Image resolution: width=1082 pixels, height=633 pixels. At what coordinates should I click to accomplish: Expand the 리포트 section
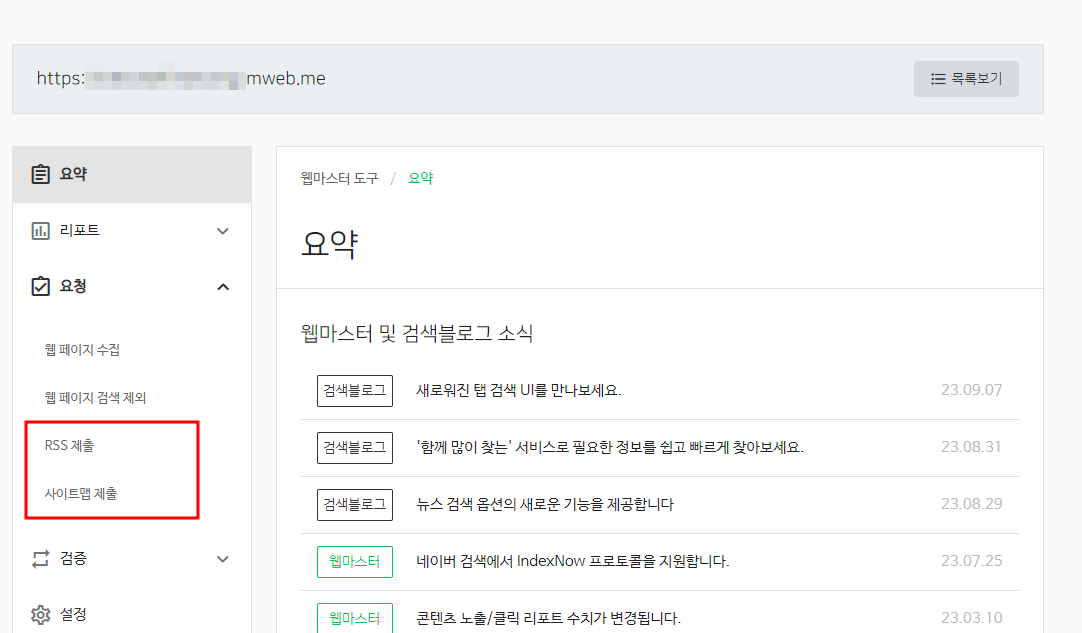[x=224, y=230]
